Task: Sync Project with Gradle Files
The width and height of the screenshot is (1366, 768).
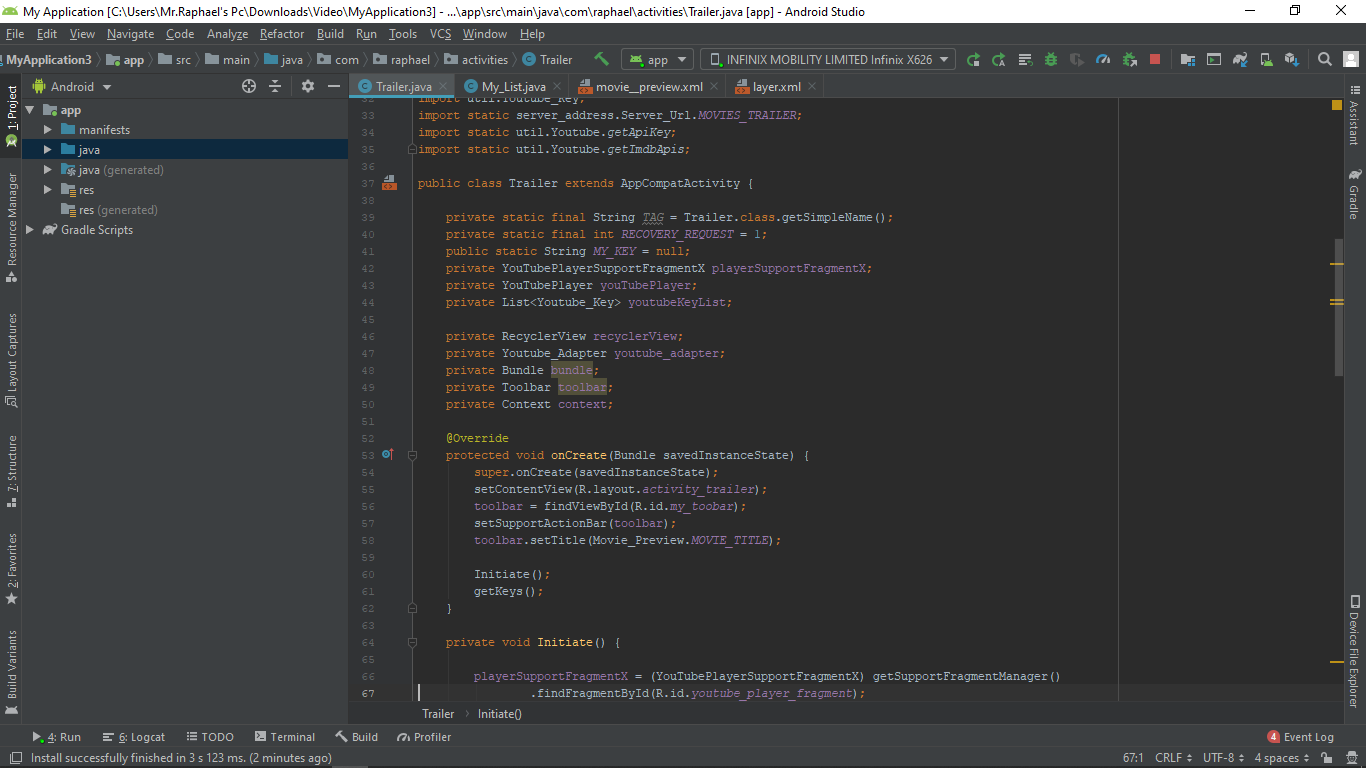Action: (x=1240, y=60)
